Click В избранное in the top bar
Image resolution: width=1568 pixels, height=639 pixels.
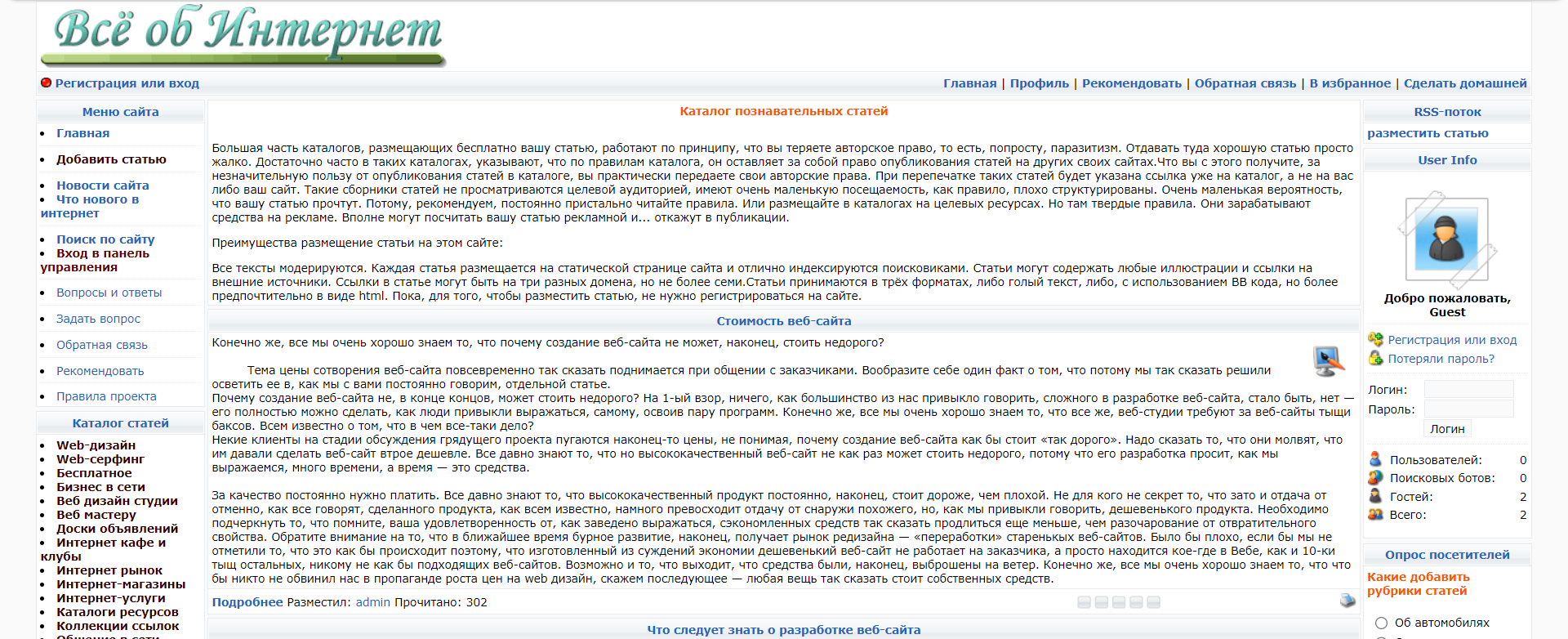[x=1349, y=83]
